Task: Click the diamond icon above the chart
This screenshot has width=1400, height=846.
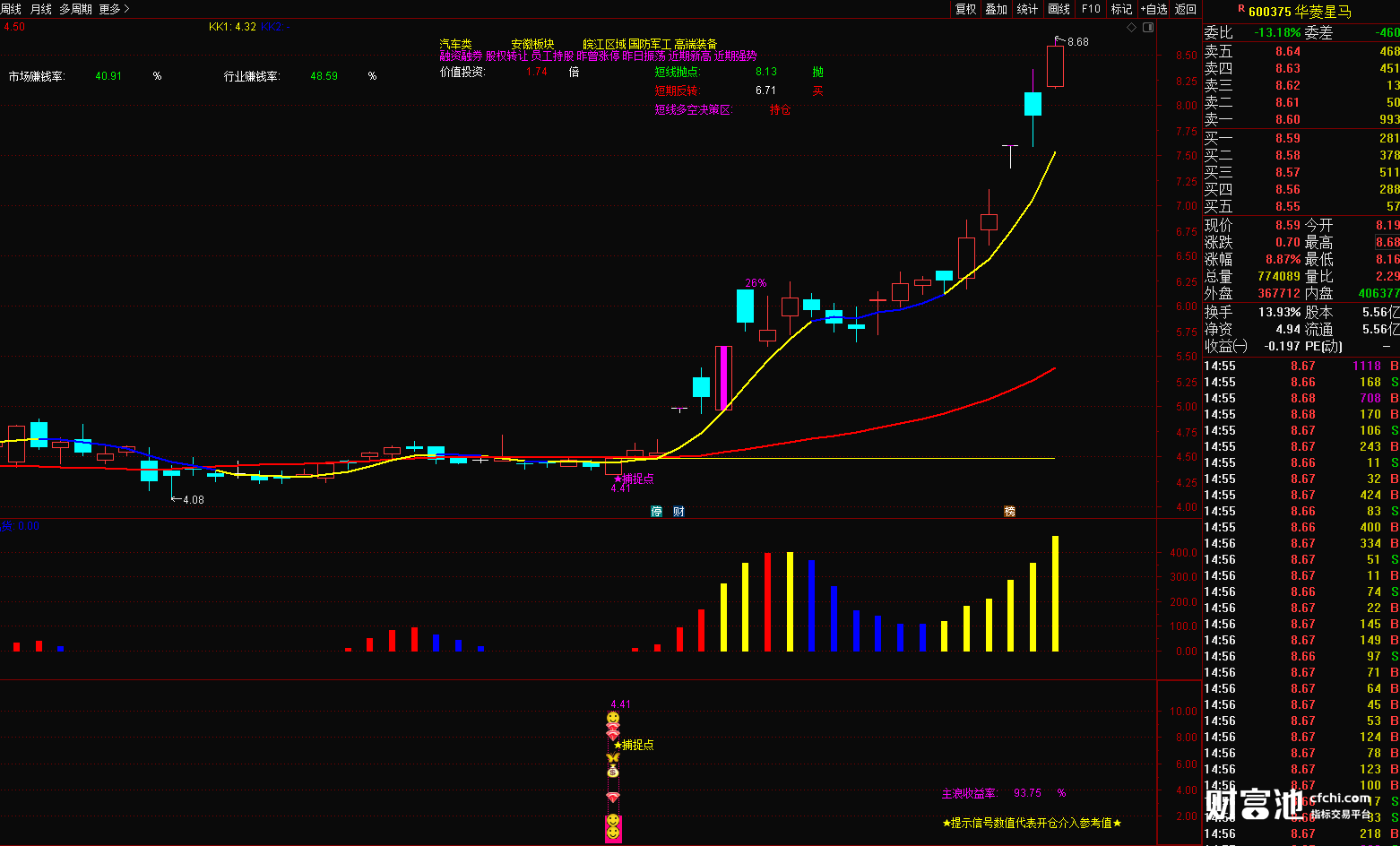Action: coord(1132,28)
